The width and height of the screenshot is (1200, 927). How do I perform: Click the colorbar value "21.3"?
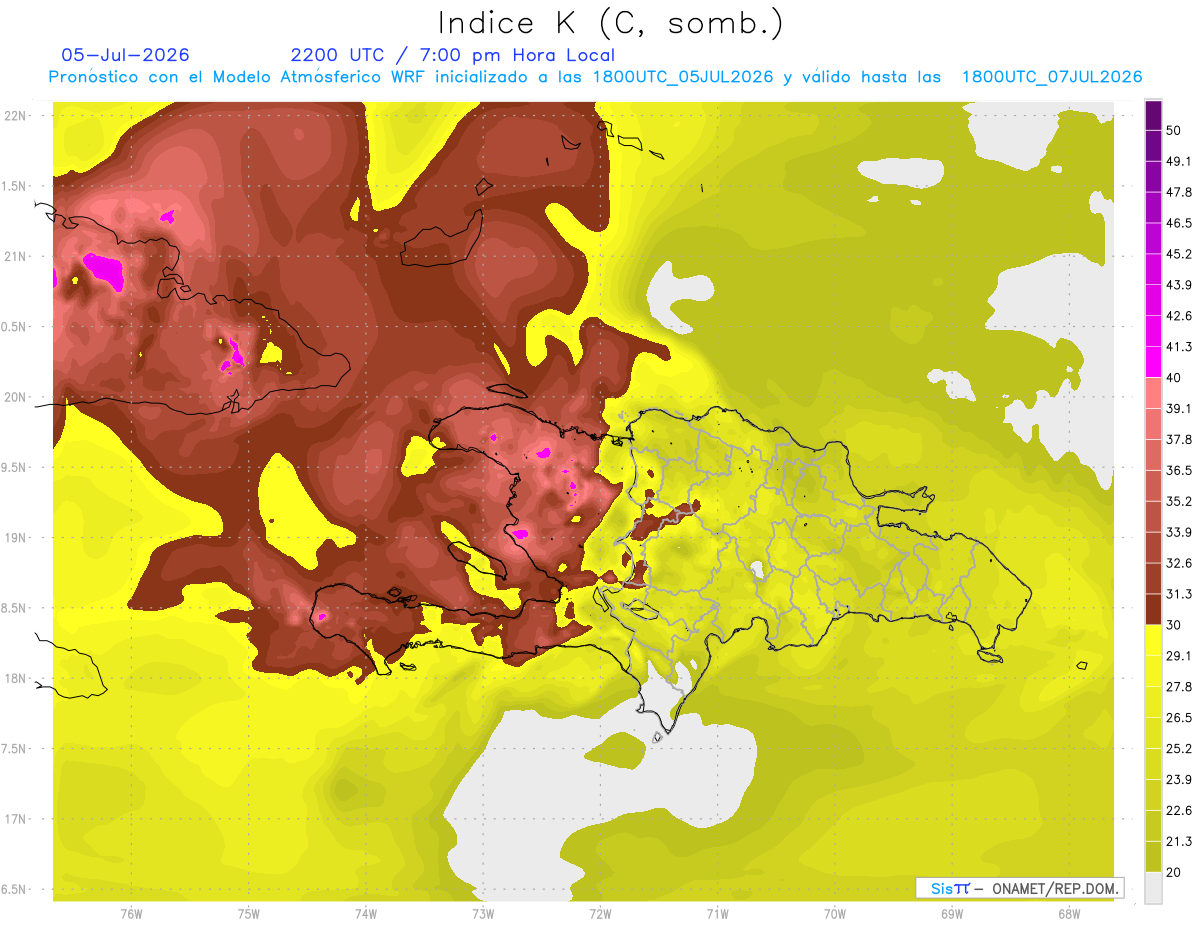pyautogui.click(x=1178, y=842)
